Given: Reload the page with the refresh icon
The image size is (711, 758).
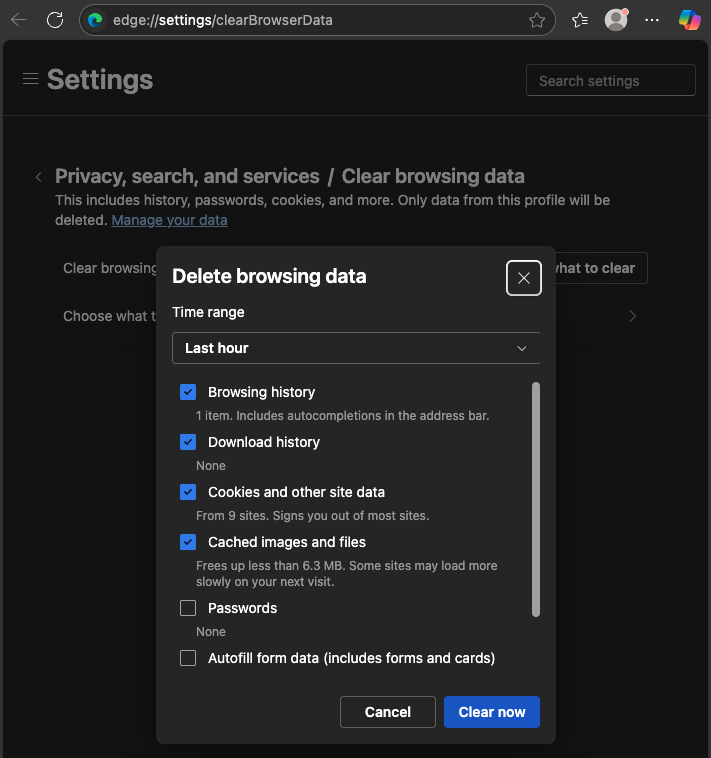Looking at the screenshot, I should click(55, 20).
